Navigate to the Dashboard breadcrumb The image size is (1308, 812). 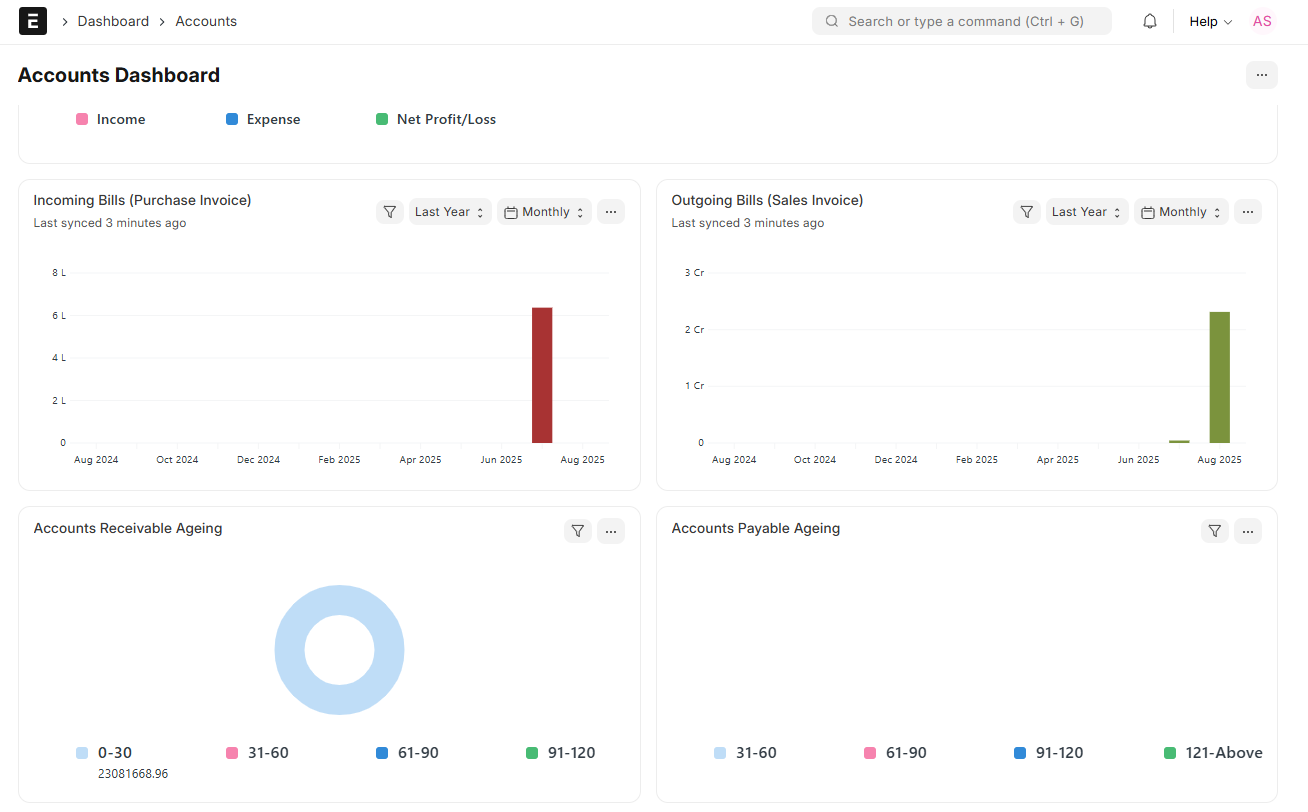(x=113, y=20)
